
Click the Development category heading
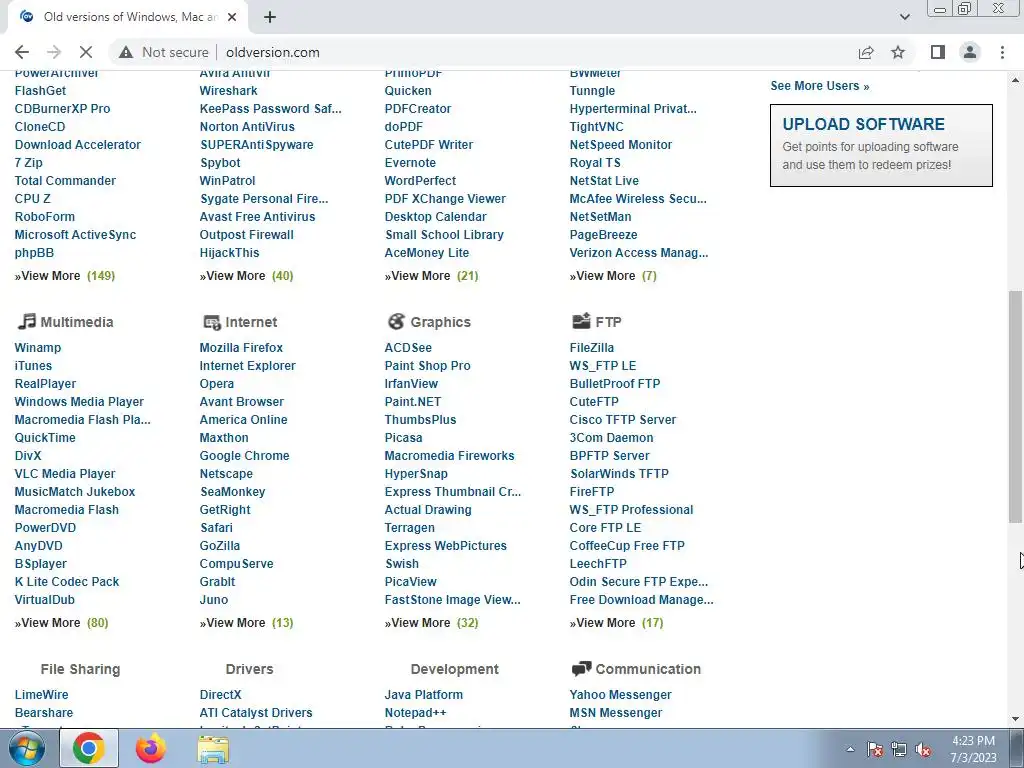pyautogui.click(x=455, y=669)
